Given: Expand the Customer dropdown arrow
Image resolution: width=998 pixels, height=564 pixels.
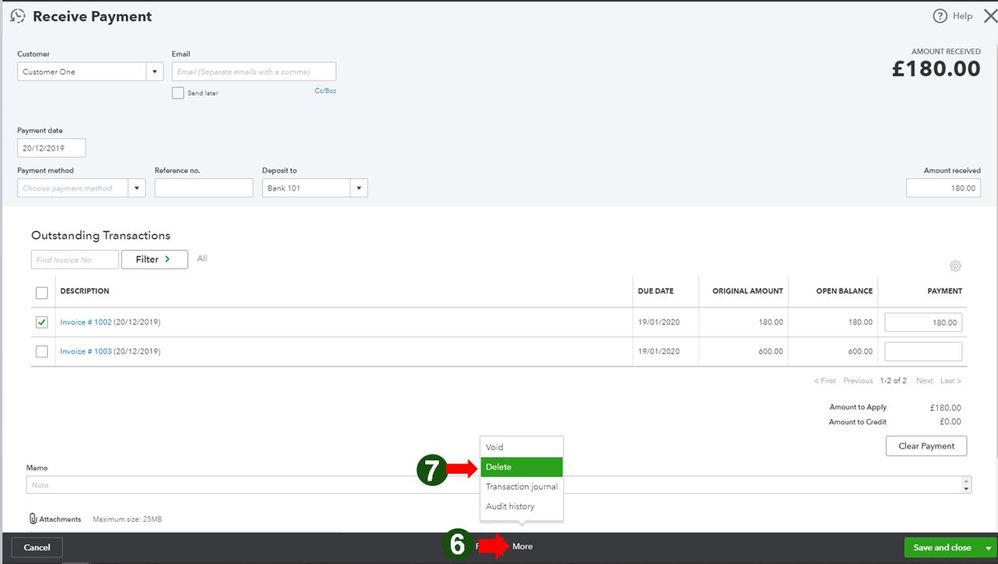Looking at the screenshot, I should [155, 71].
